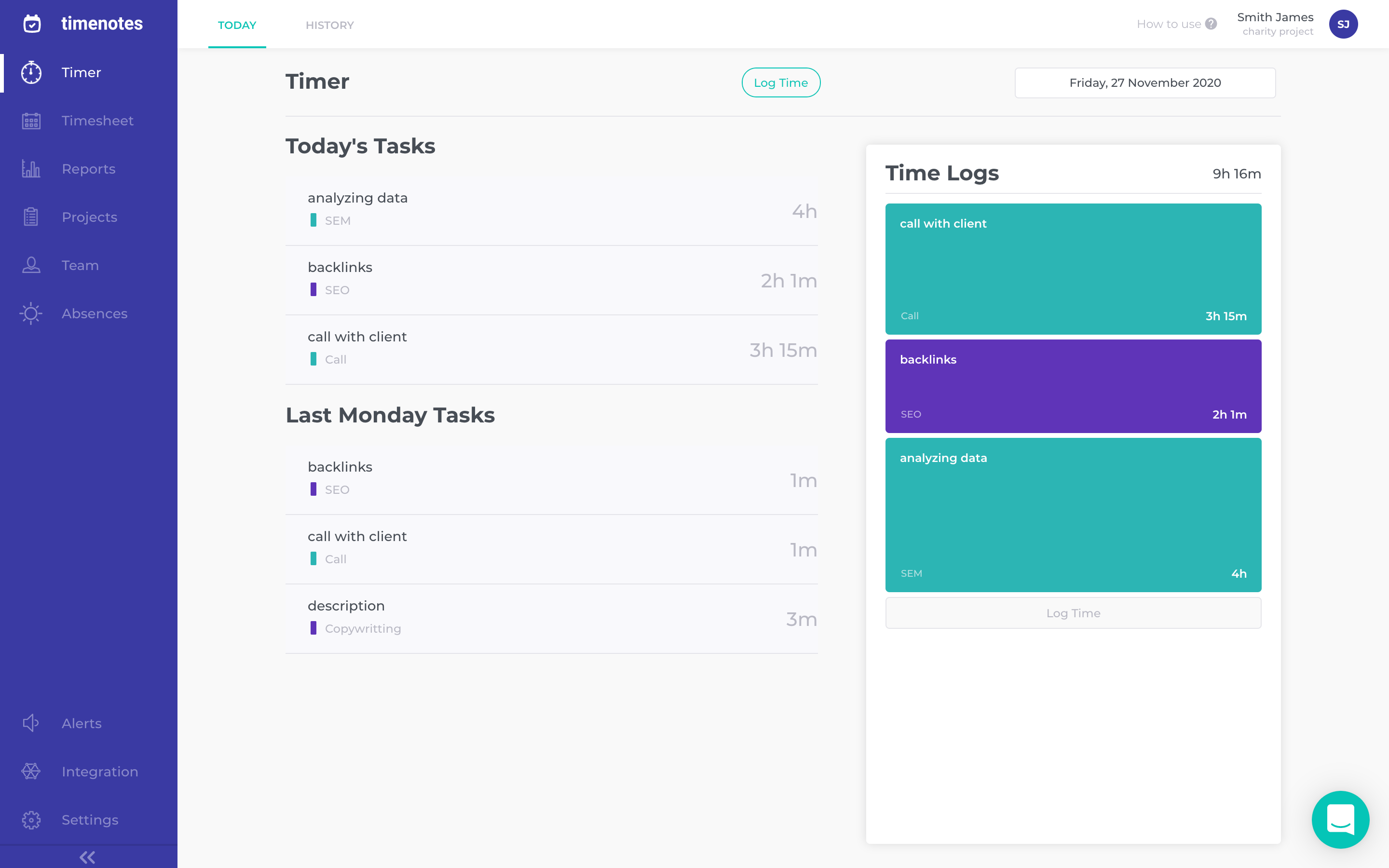Click the Team person icon
This screenshot has width=1389, height=868.
[31, 265]
